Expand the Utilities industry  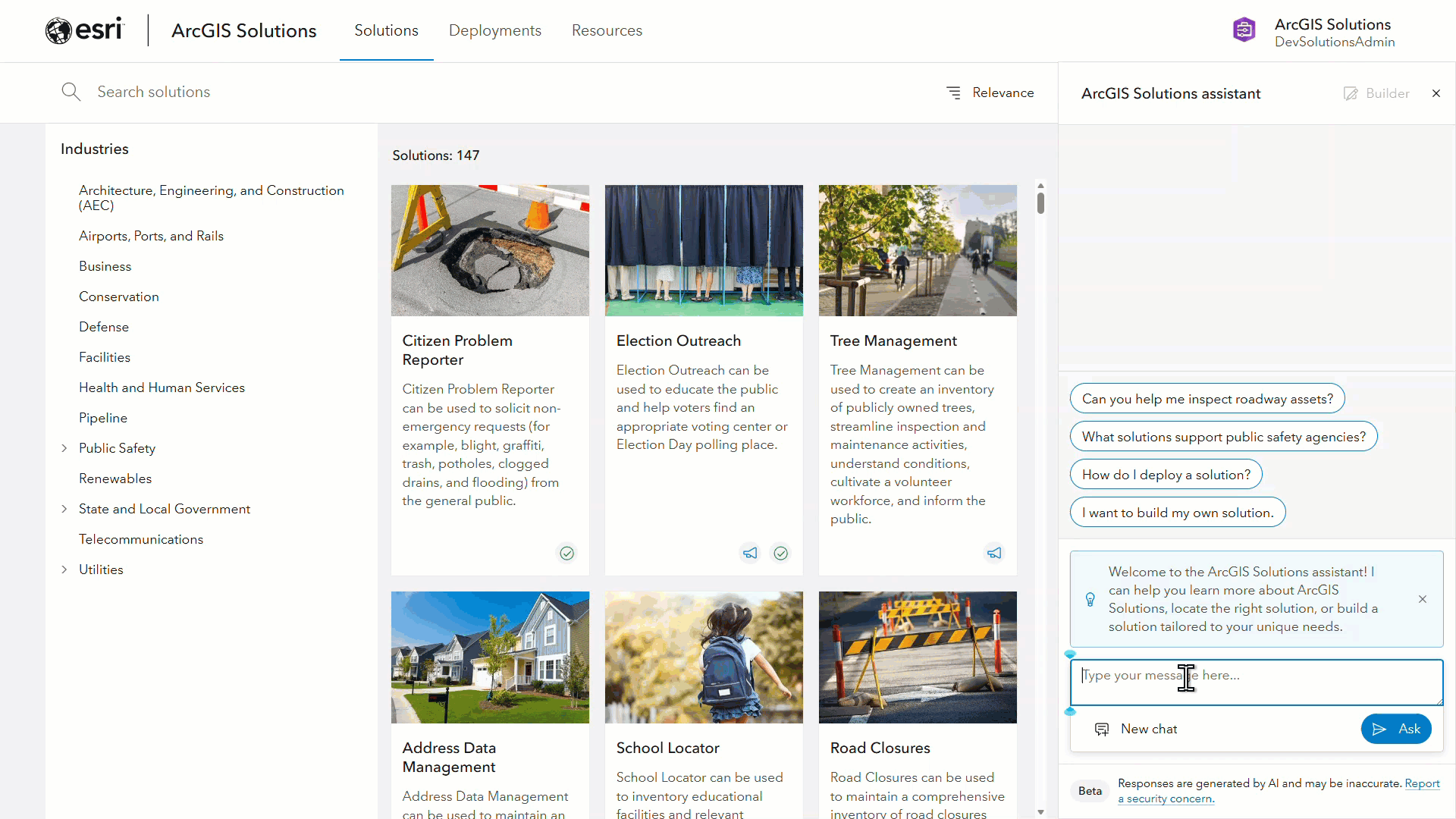[64, 570]
